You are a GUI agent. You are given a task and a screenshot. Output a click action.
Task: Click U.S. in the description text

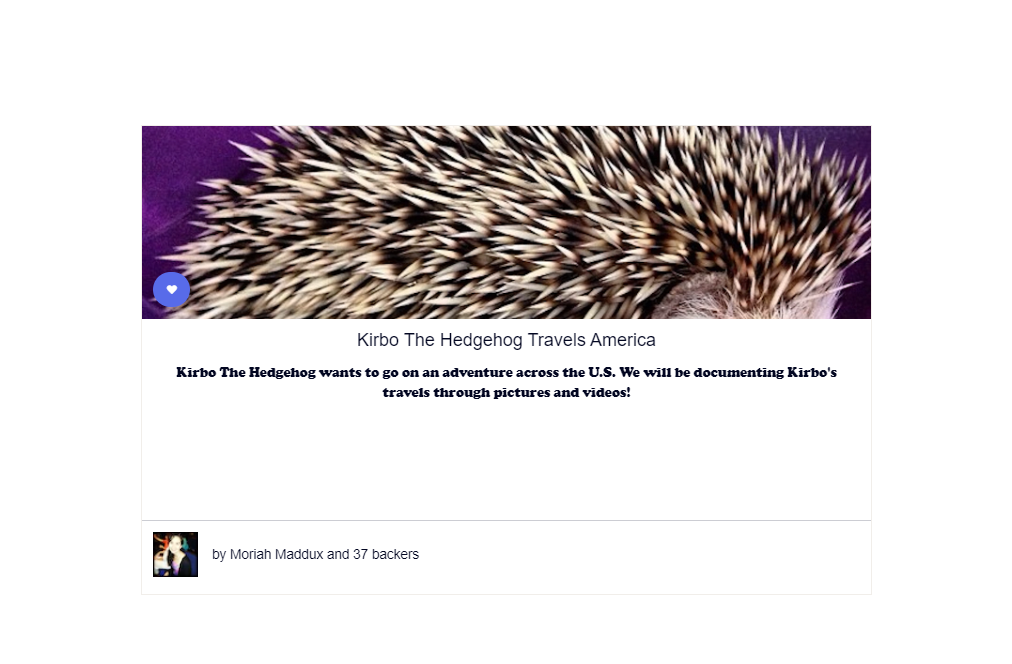pos(602,372)
